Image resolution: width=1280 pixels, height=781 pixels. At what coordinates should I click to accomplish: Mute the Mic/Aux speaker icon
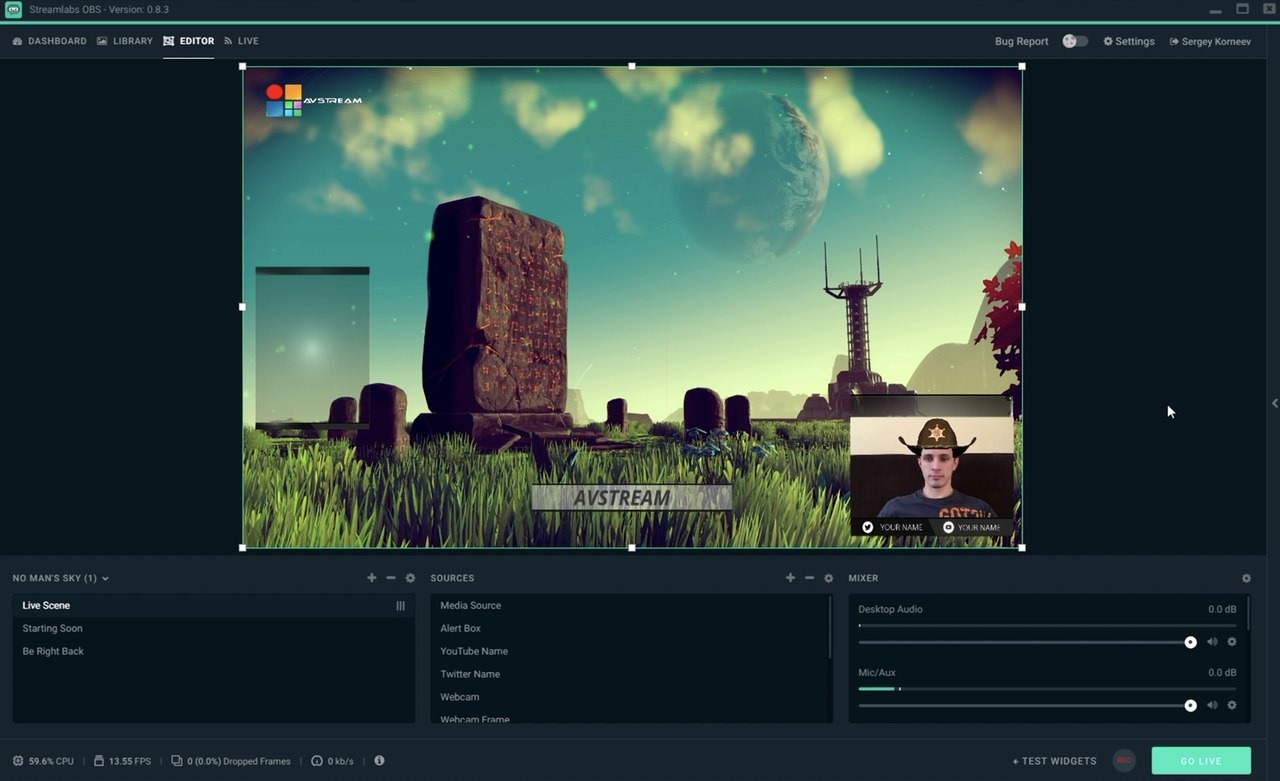[1212, 705]
